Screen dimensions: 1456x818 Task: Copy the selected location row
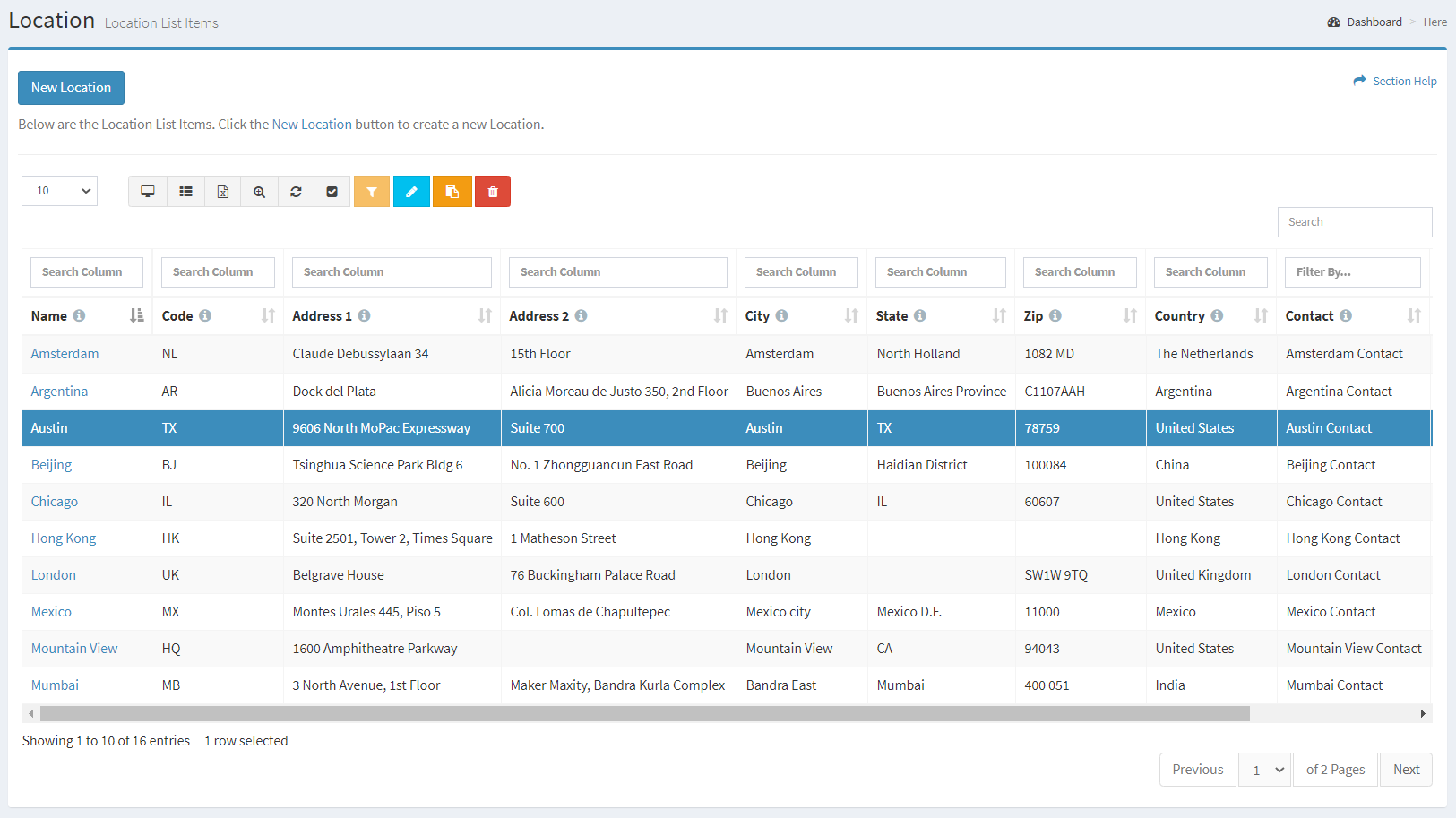(452, 191)
